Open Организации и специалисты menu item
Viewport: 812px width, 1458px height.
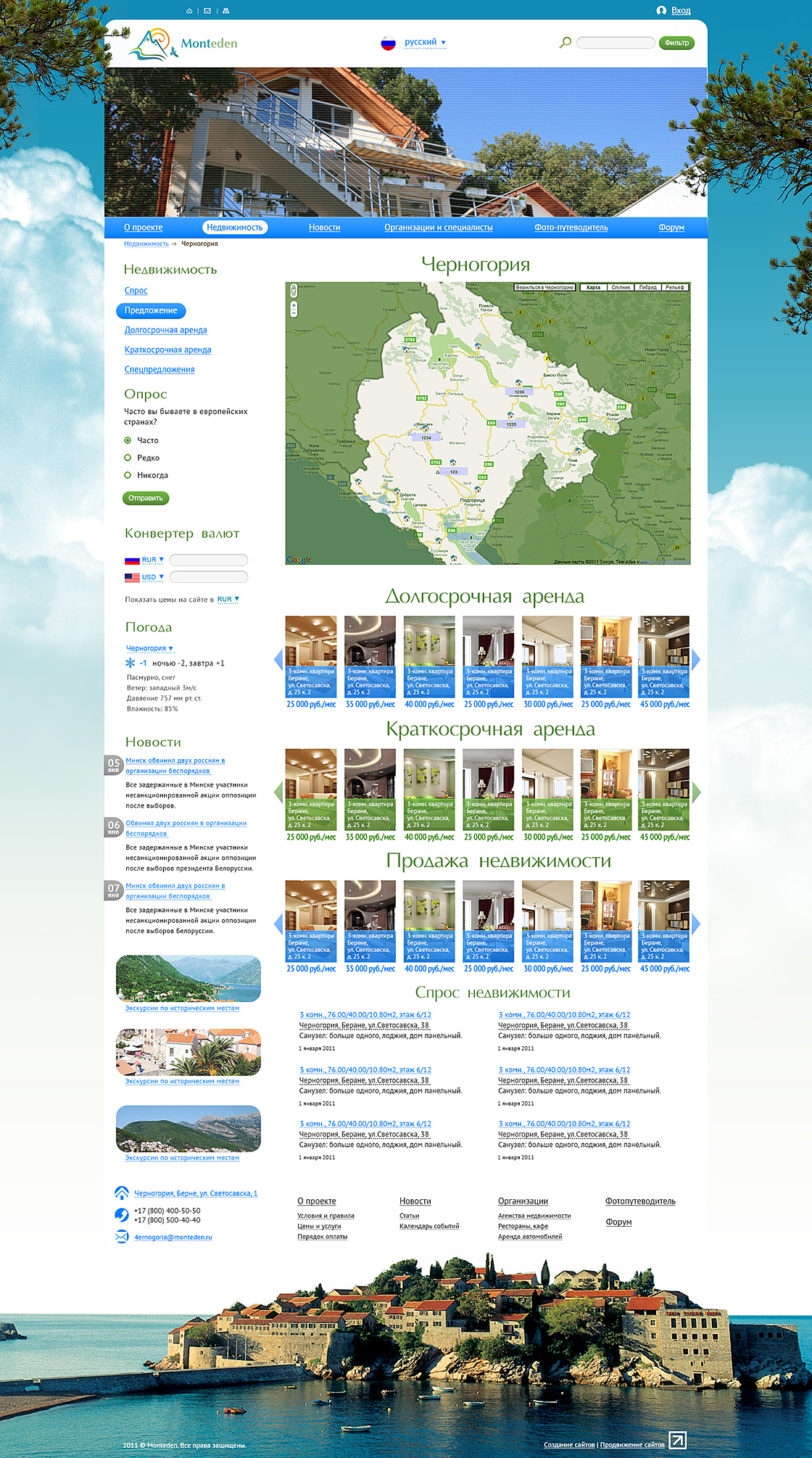click(439, 228)
